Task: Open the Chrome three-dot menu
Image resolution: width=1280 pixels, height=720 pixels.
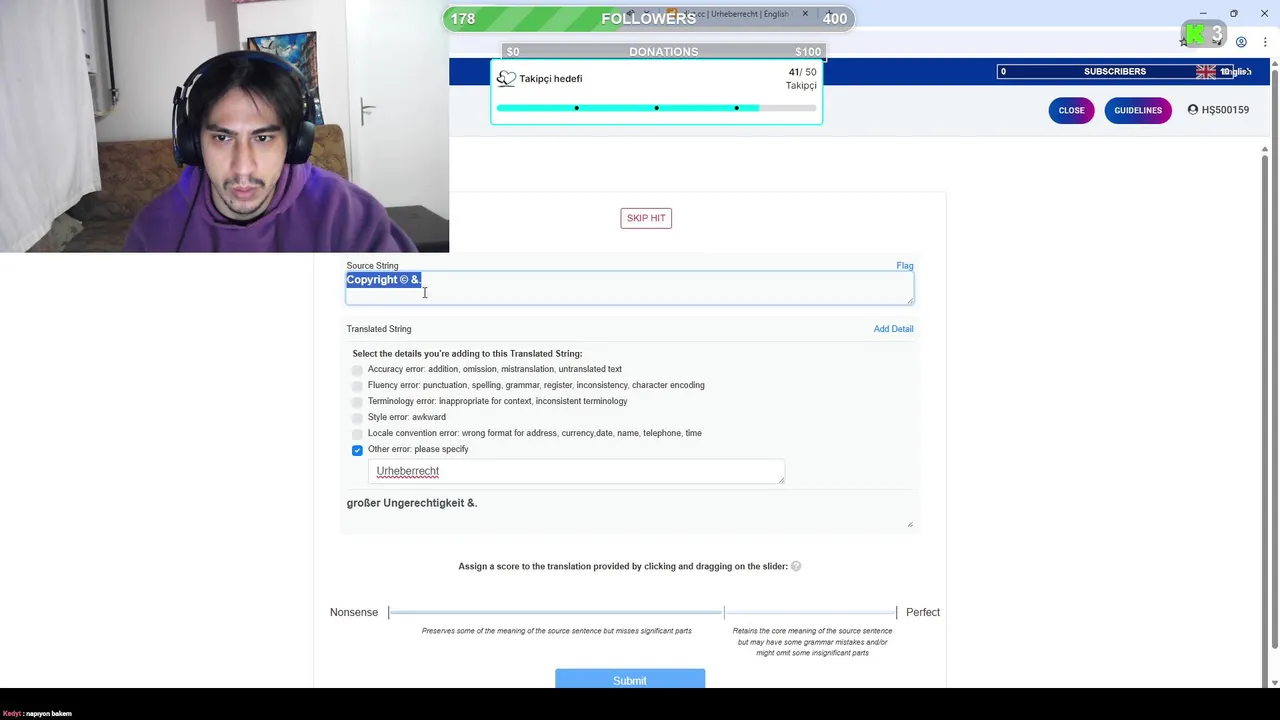Action: [x=1266, y=42]
